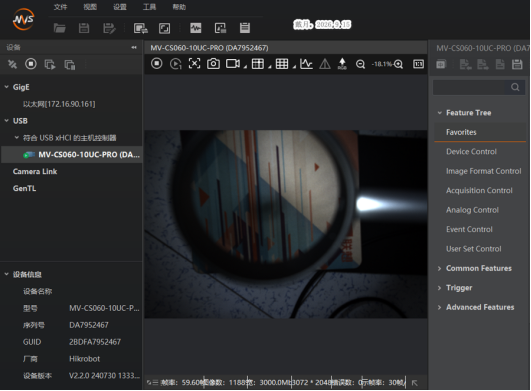The height and width of the screenshot is (391, 531).
Task: Click the save disk icon in top toolbar
Action: pyautogui.click(x=84, y=28)
